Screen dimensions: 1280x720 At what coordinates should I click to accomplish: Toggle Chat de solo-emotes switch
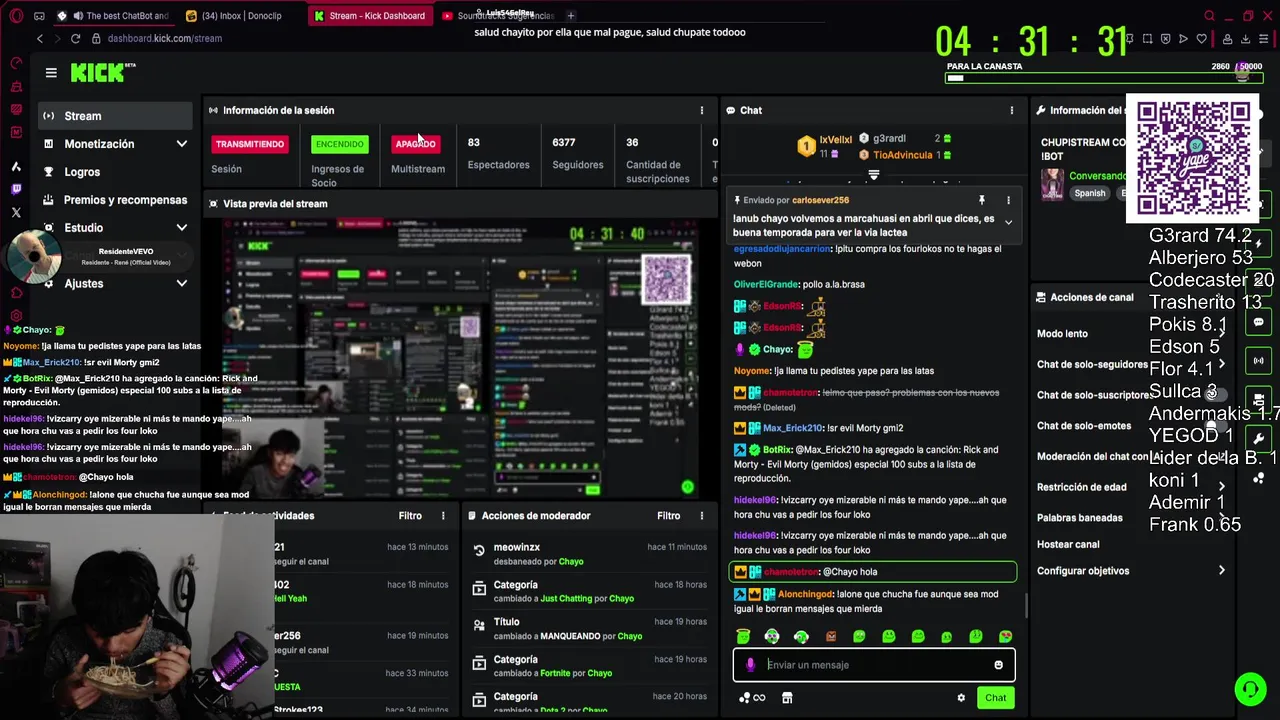pos(1217,425)
